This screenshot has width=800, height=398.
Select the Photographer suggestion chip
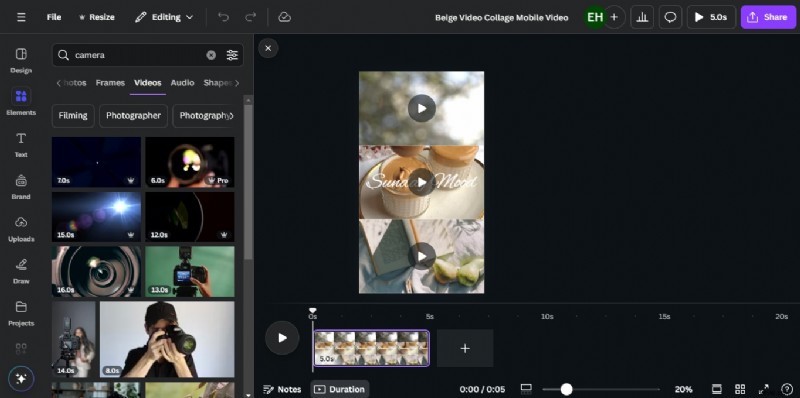(x=133, y=116)
